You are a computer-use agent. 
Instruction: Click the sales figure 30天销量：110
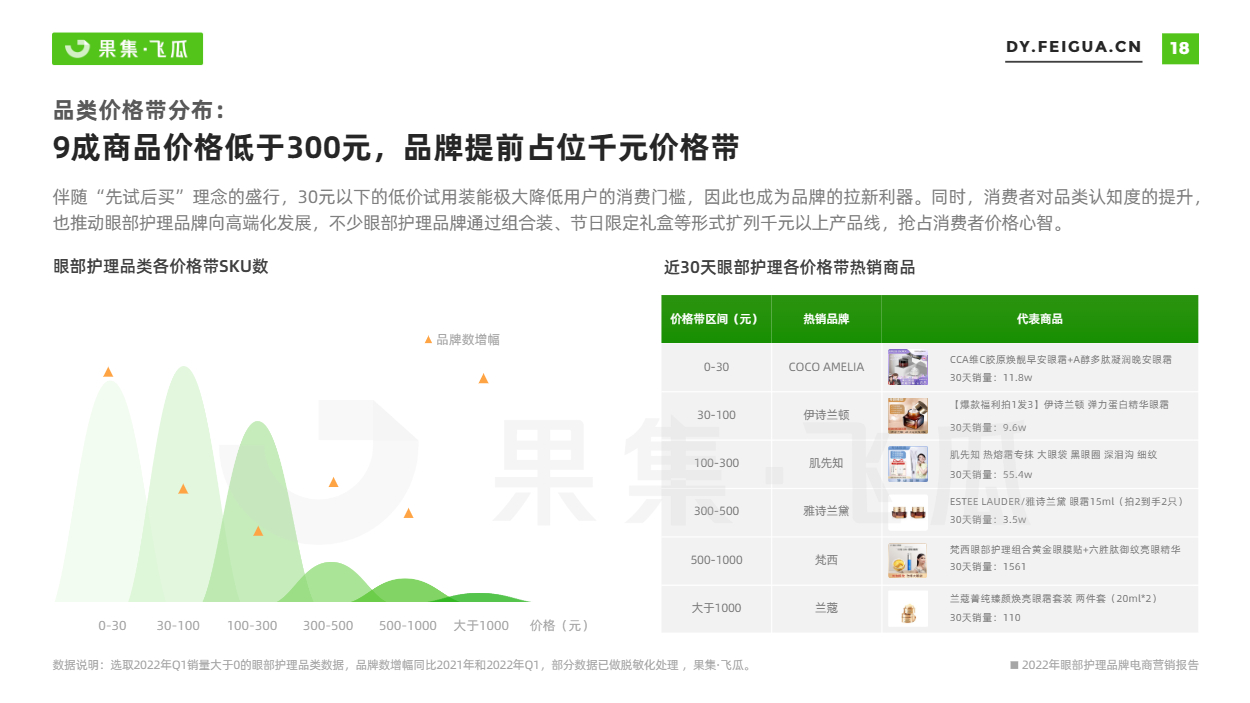(x=985, y=617)
